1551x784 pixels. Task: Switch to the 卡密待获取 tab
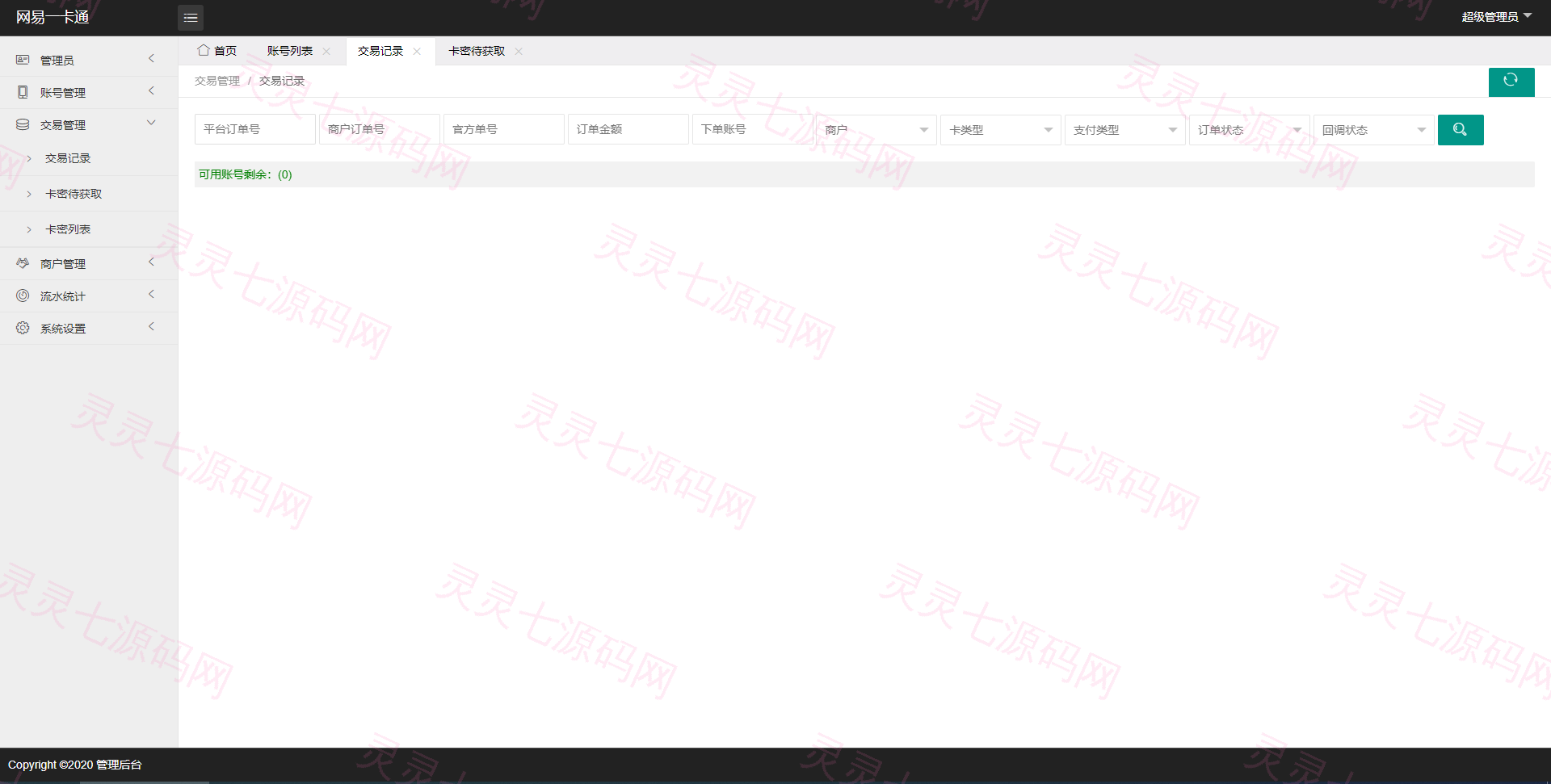coord(477,51)
